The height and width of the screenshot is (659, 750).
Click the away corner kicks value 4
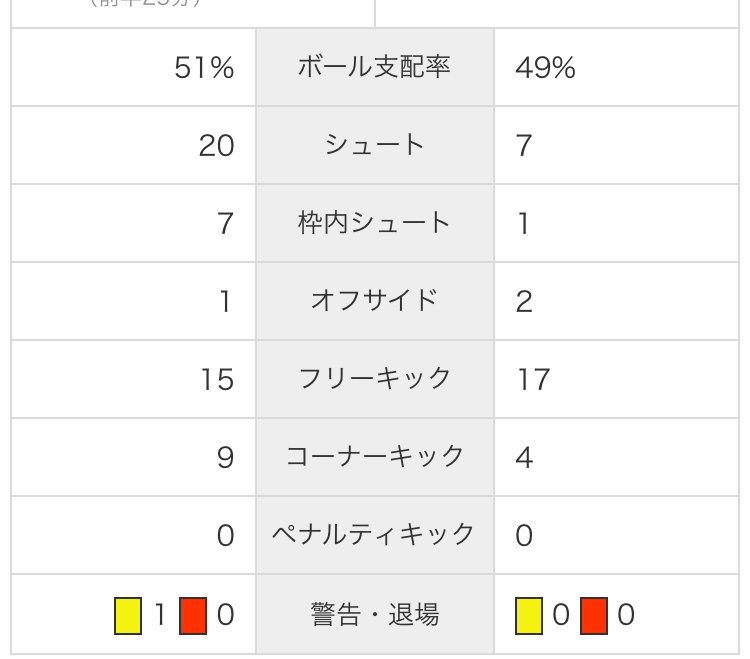pos(524,458)
